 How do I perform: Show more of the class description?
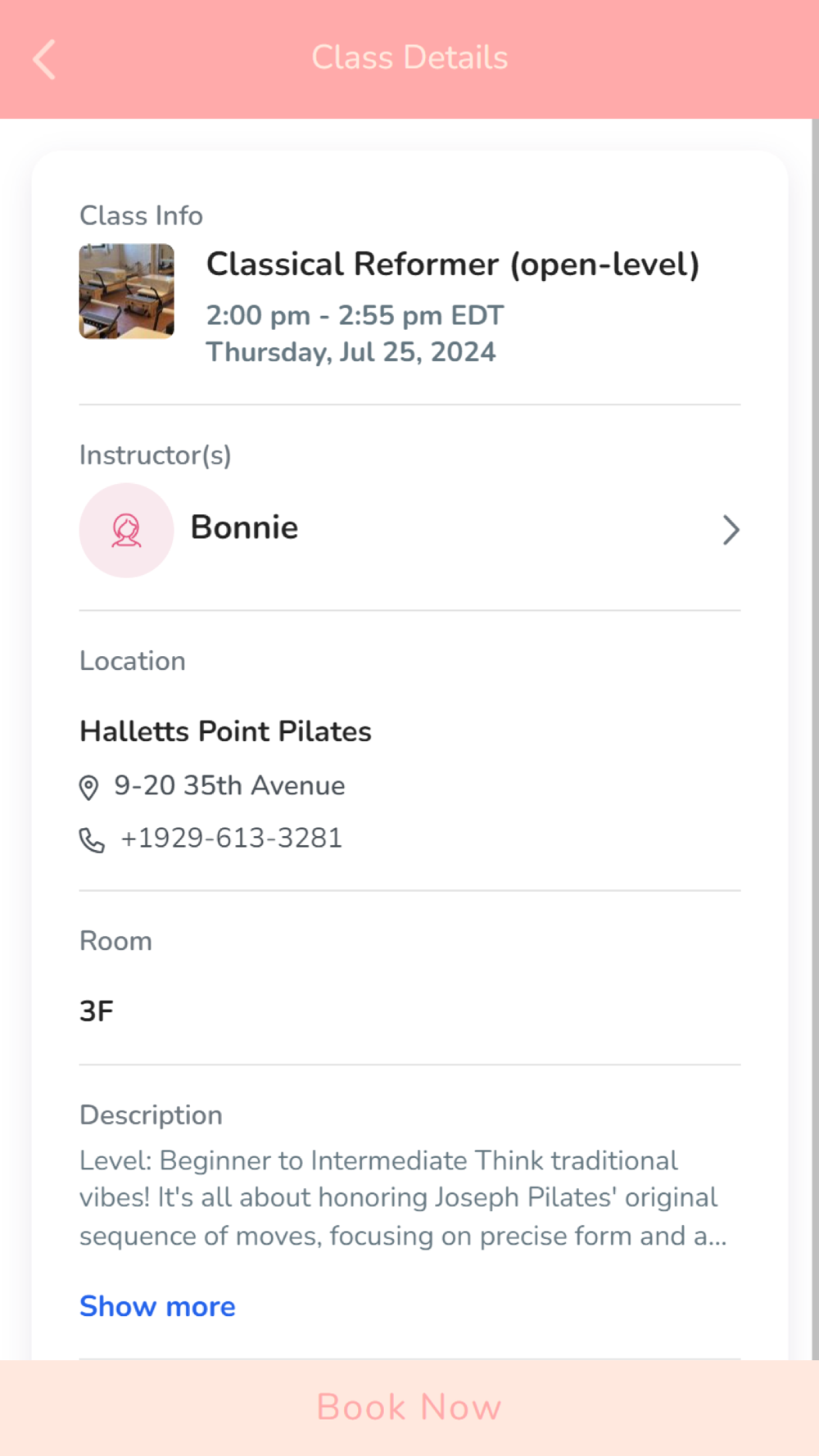point(157,1306)
